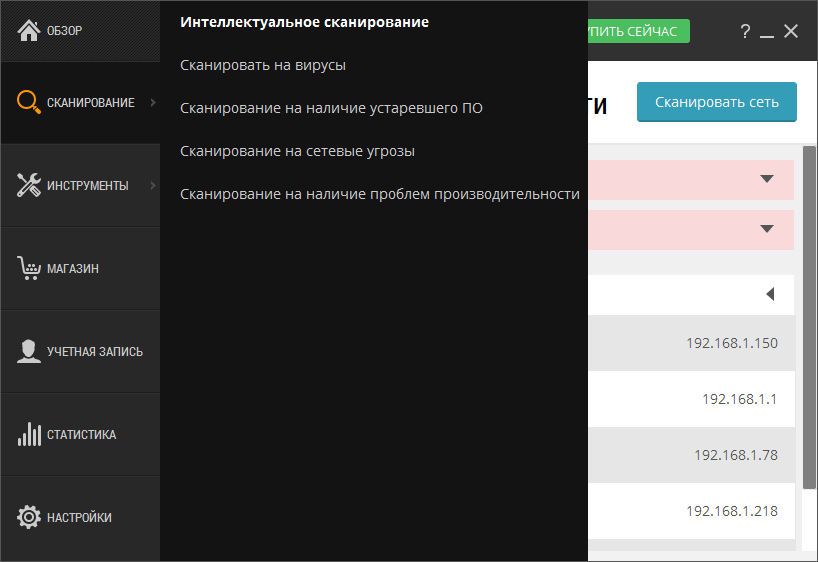Open СТАТИСТИКА in the sidebar

point(80,434)
